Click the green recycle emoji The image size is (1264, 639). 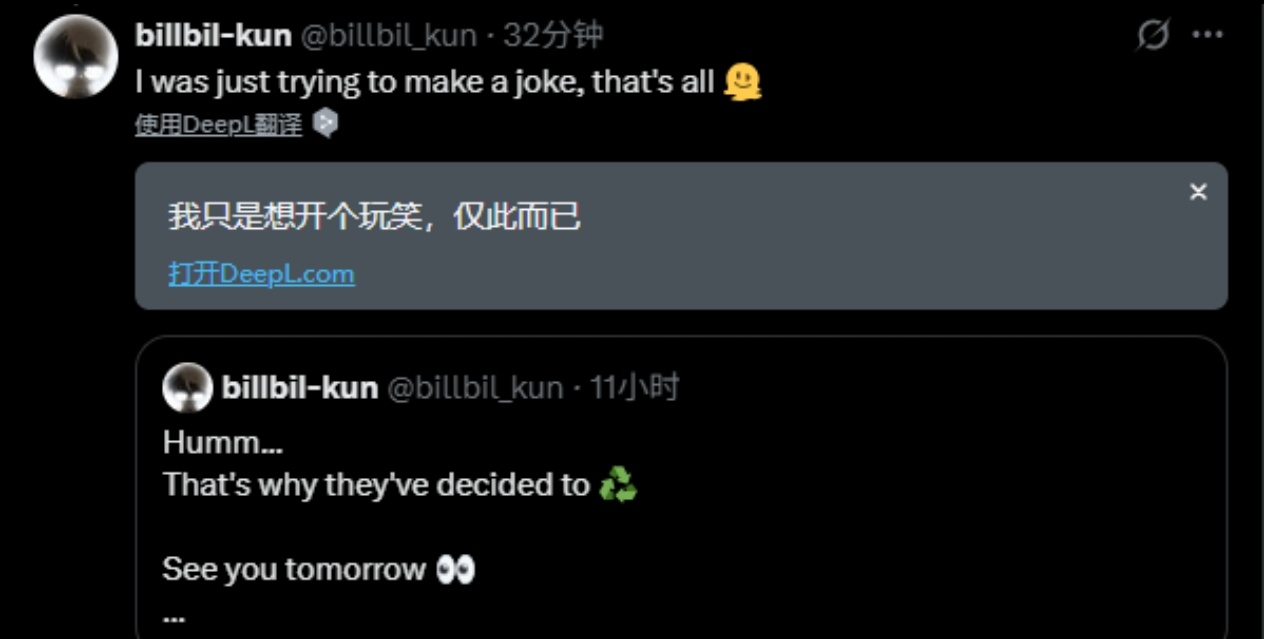617,486
